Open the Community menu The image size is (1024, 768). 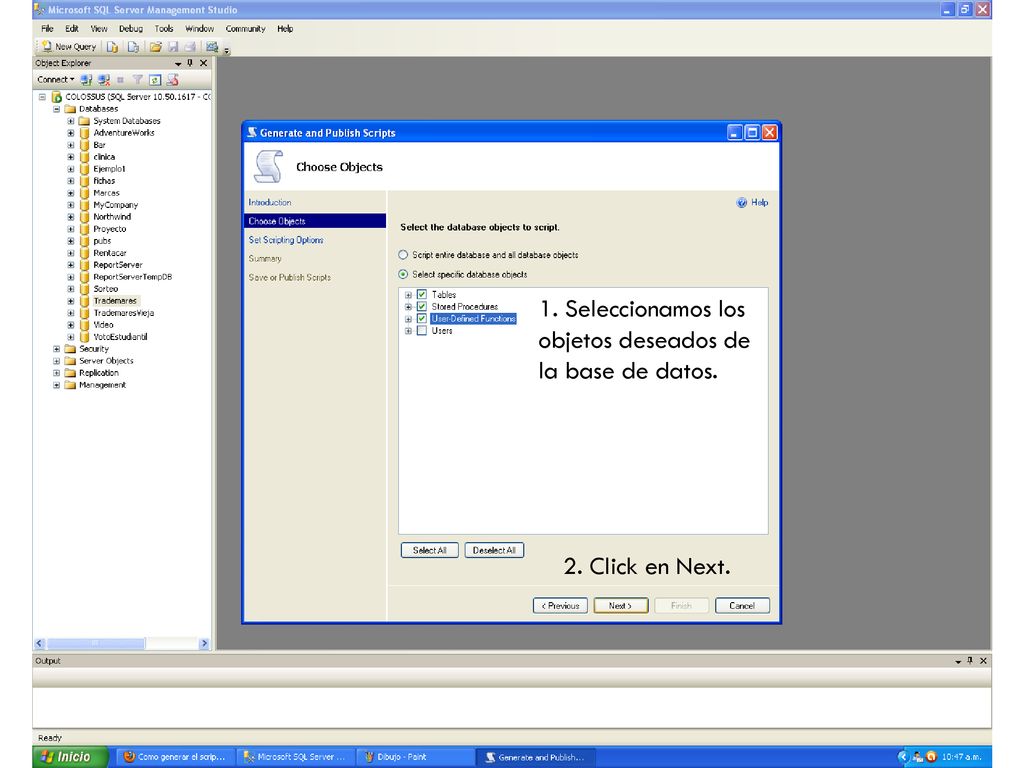click(246, 29)
